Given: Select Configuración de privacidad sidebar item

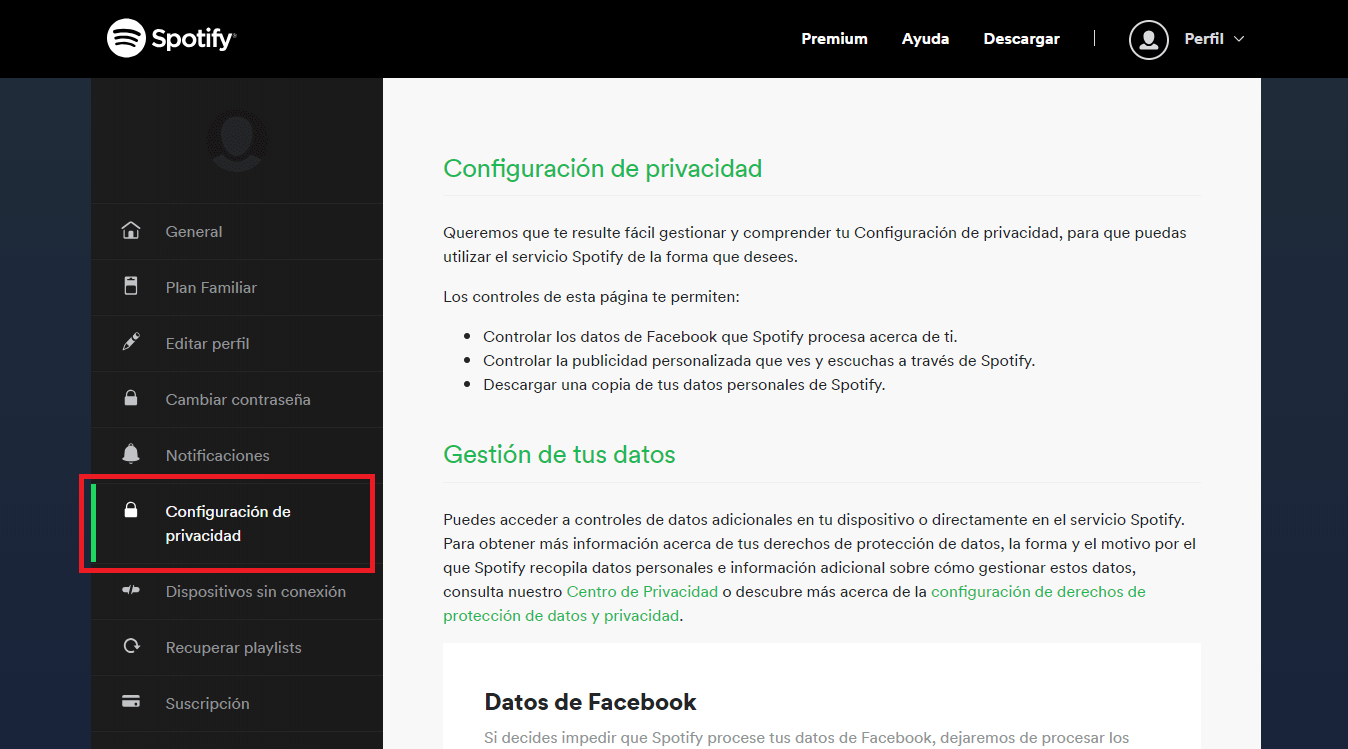Looking at the screenshot, I should click(236, 524).
